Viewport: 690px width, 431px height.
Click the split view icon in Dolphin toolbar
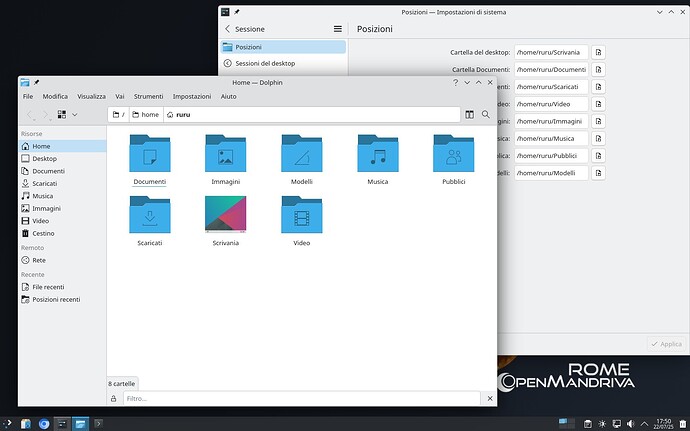pyautogui.click(x=468, y=115)
